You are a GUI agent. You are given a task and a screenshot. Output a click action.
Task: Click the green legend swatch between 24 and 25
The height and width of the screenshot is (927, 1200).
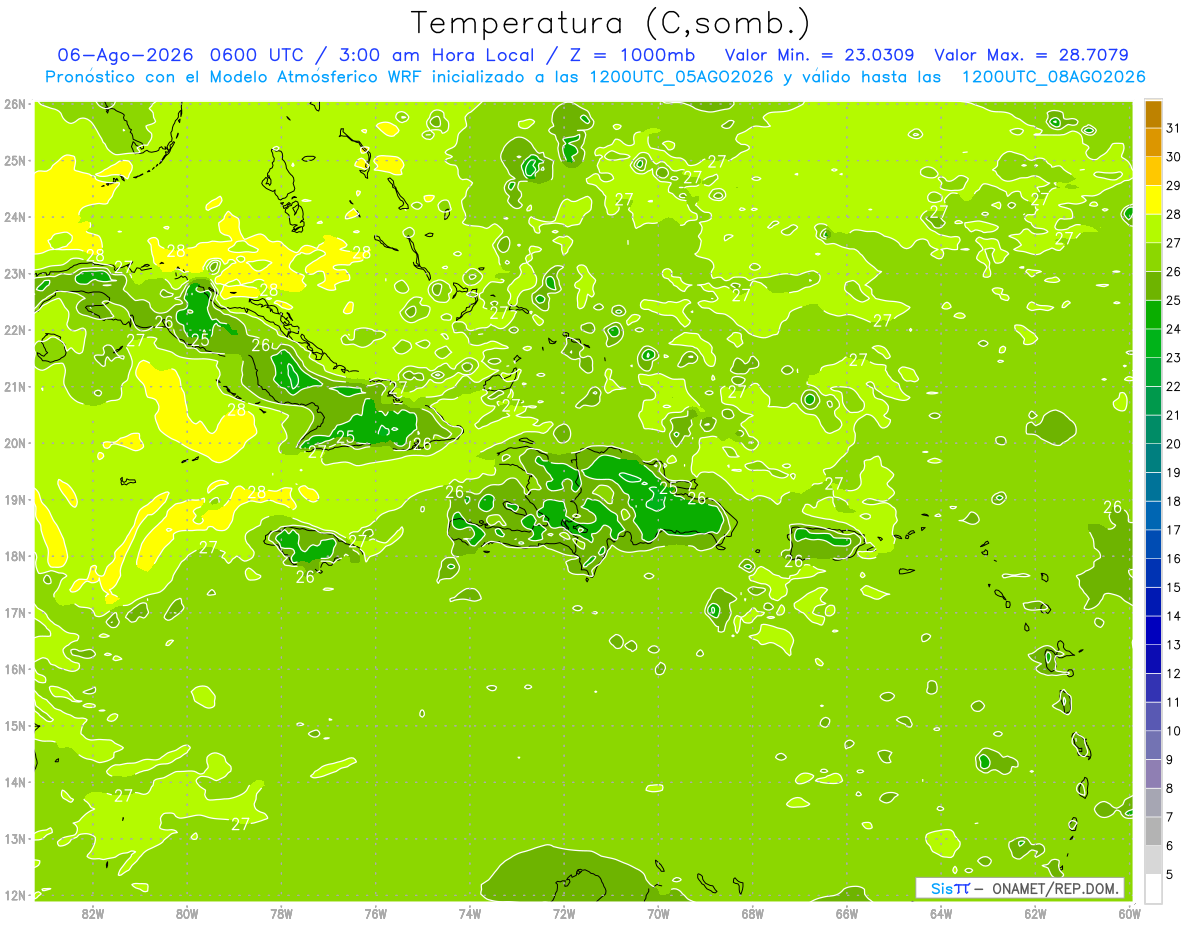(x=1152, y=314)
